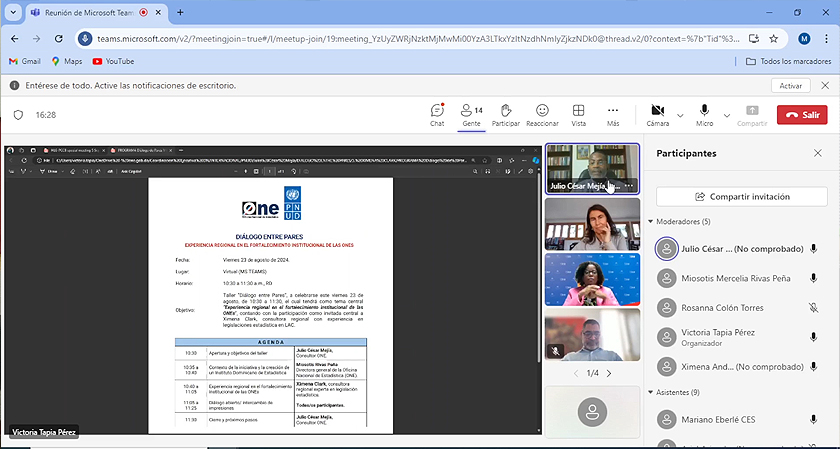
Task: Click the shared document vertical scrollbar
Action: point(539,268)
